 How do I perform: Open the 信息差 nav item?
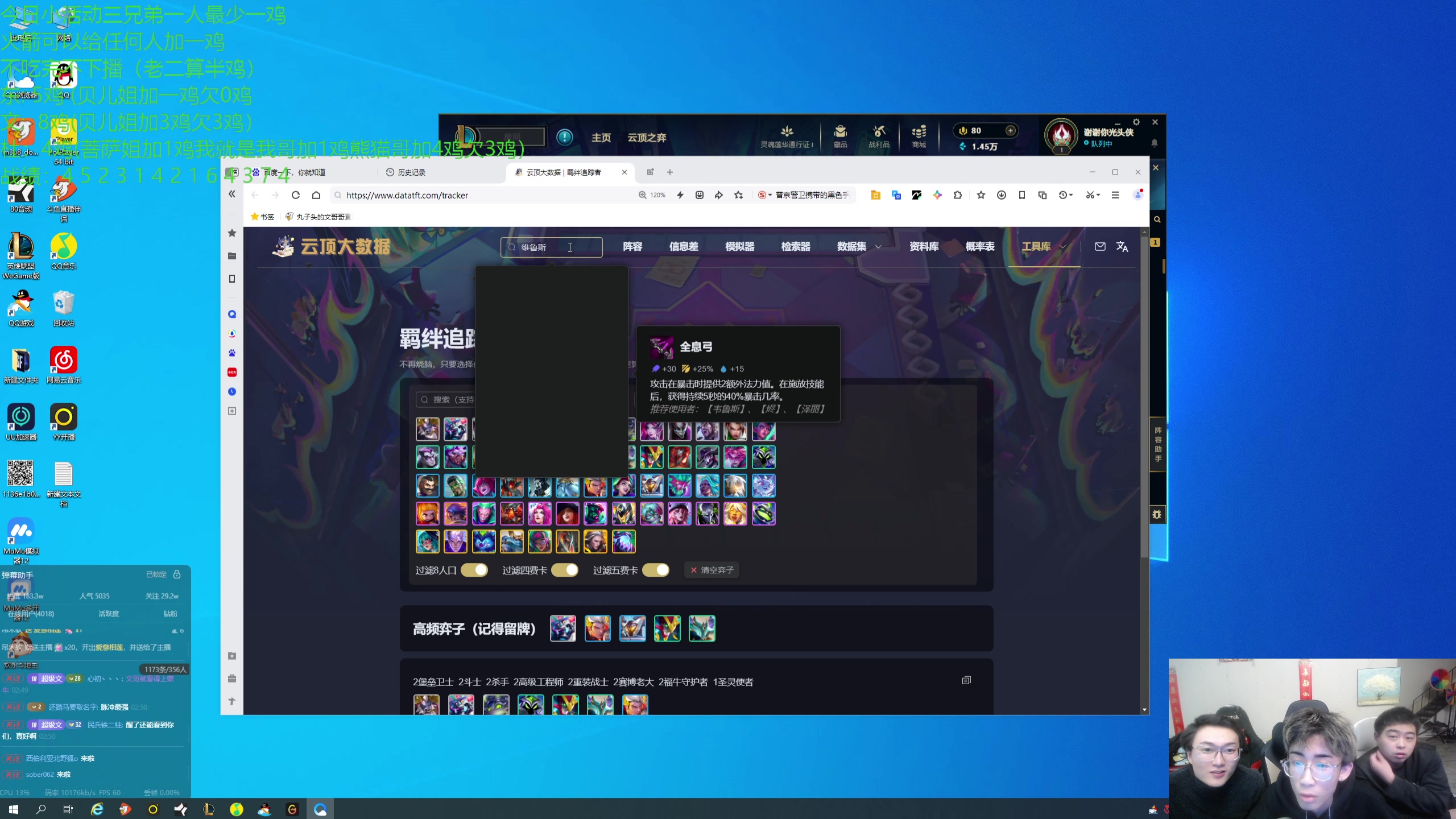(684, 246)
